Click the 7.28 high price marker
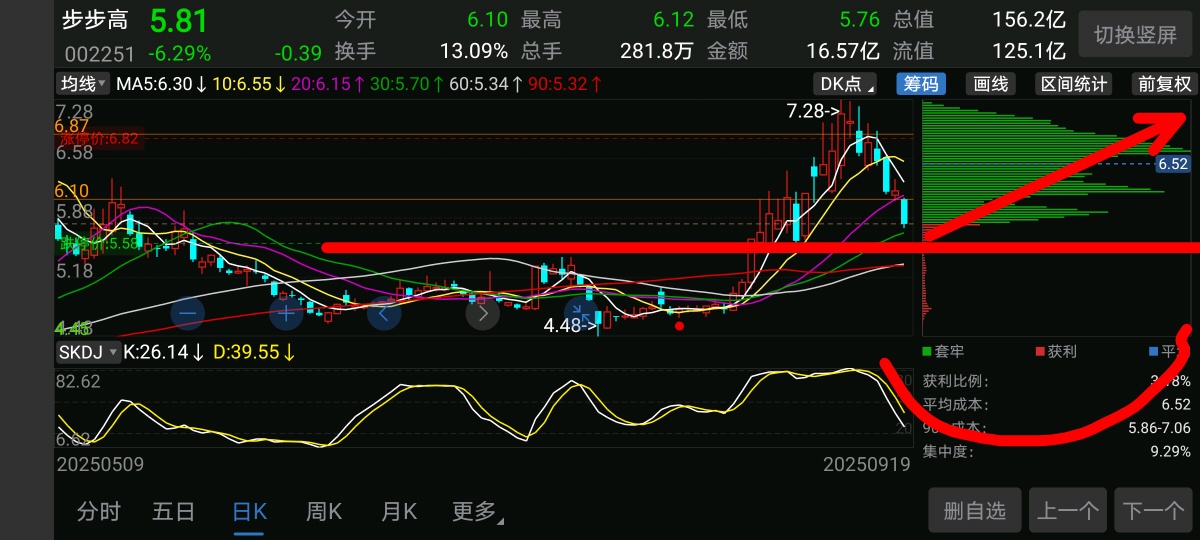This screenshot has height=540, width=1200. pyautogui.click(x=811, y=111)
